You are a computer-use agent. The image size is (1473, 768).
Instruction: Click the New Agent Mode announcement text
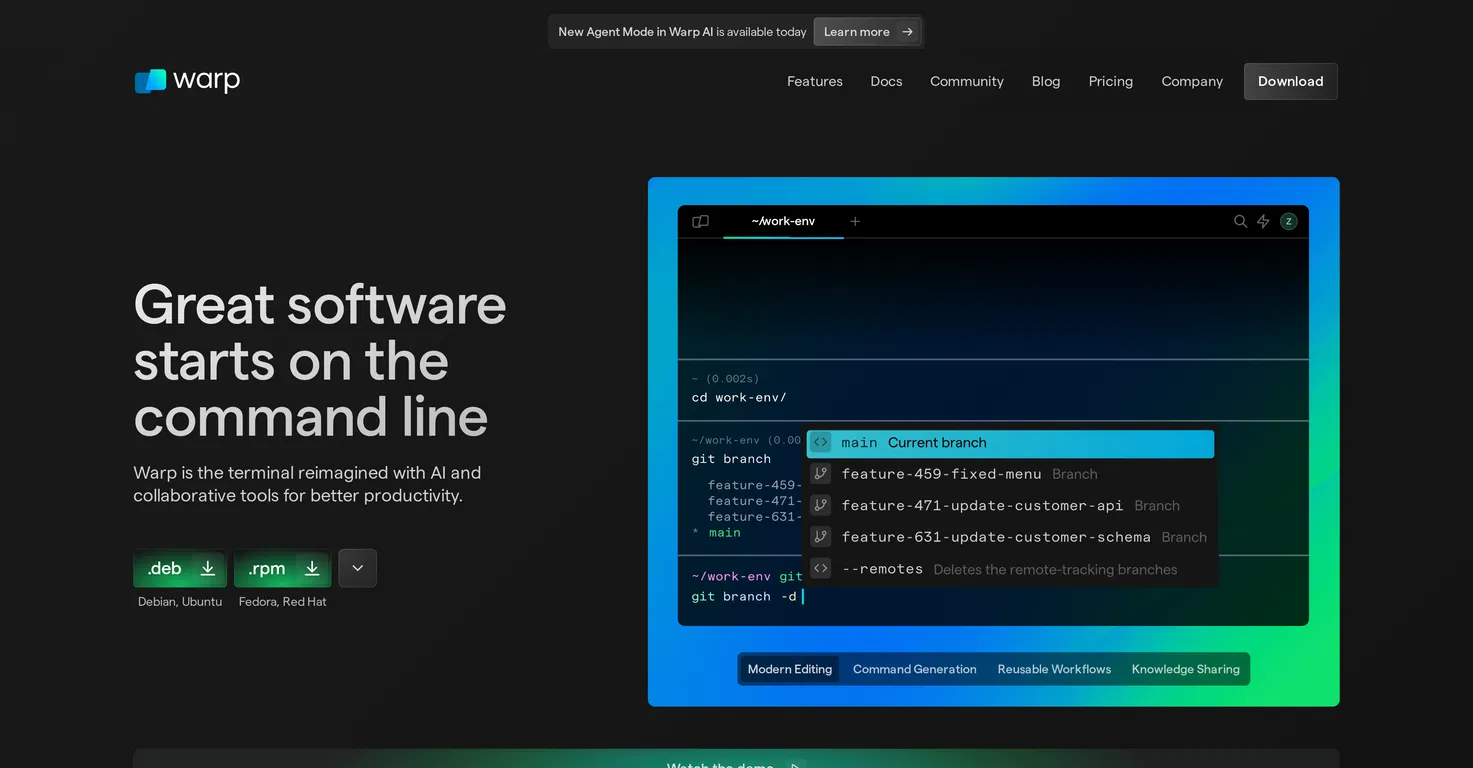click(x=682, y=32)
